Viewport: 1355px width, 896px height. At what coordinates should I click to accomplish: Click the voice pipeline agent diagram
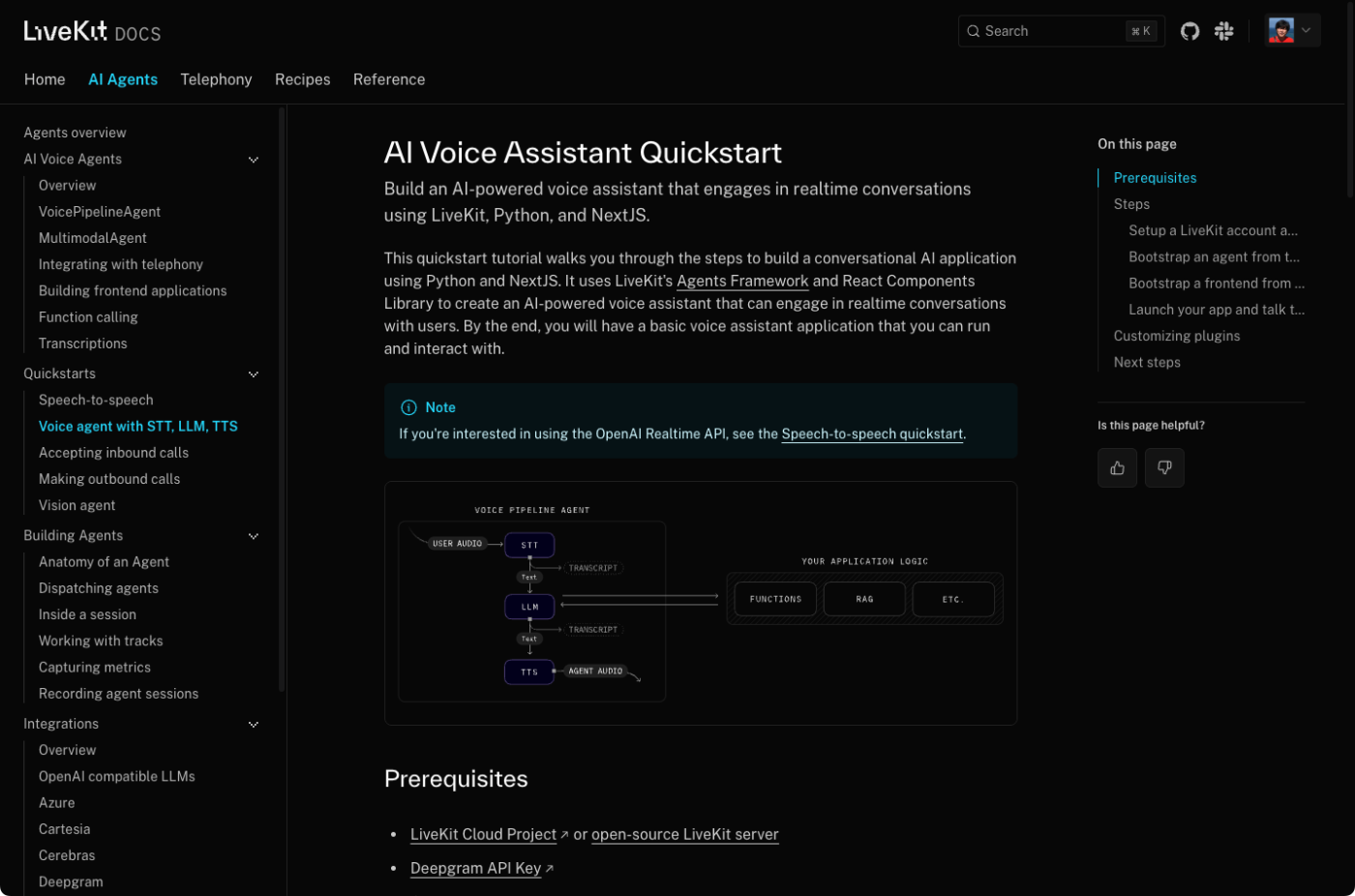click(701, 603)
